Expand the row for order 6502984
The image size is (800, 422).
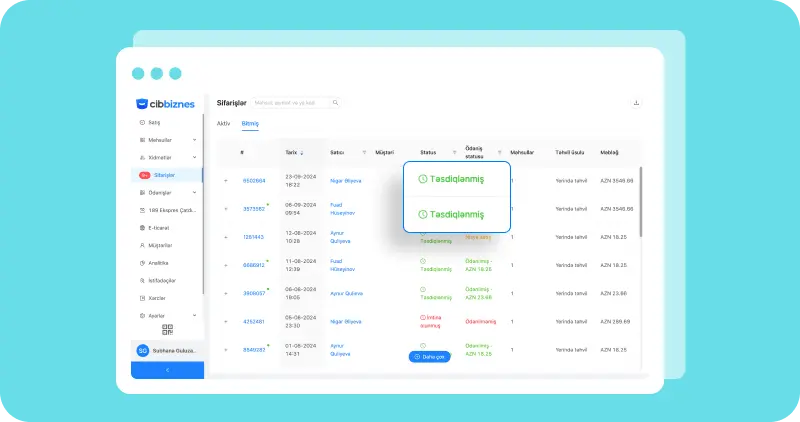226,181
